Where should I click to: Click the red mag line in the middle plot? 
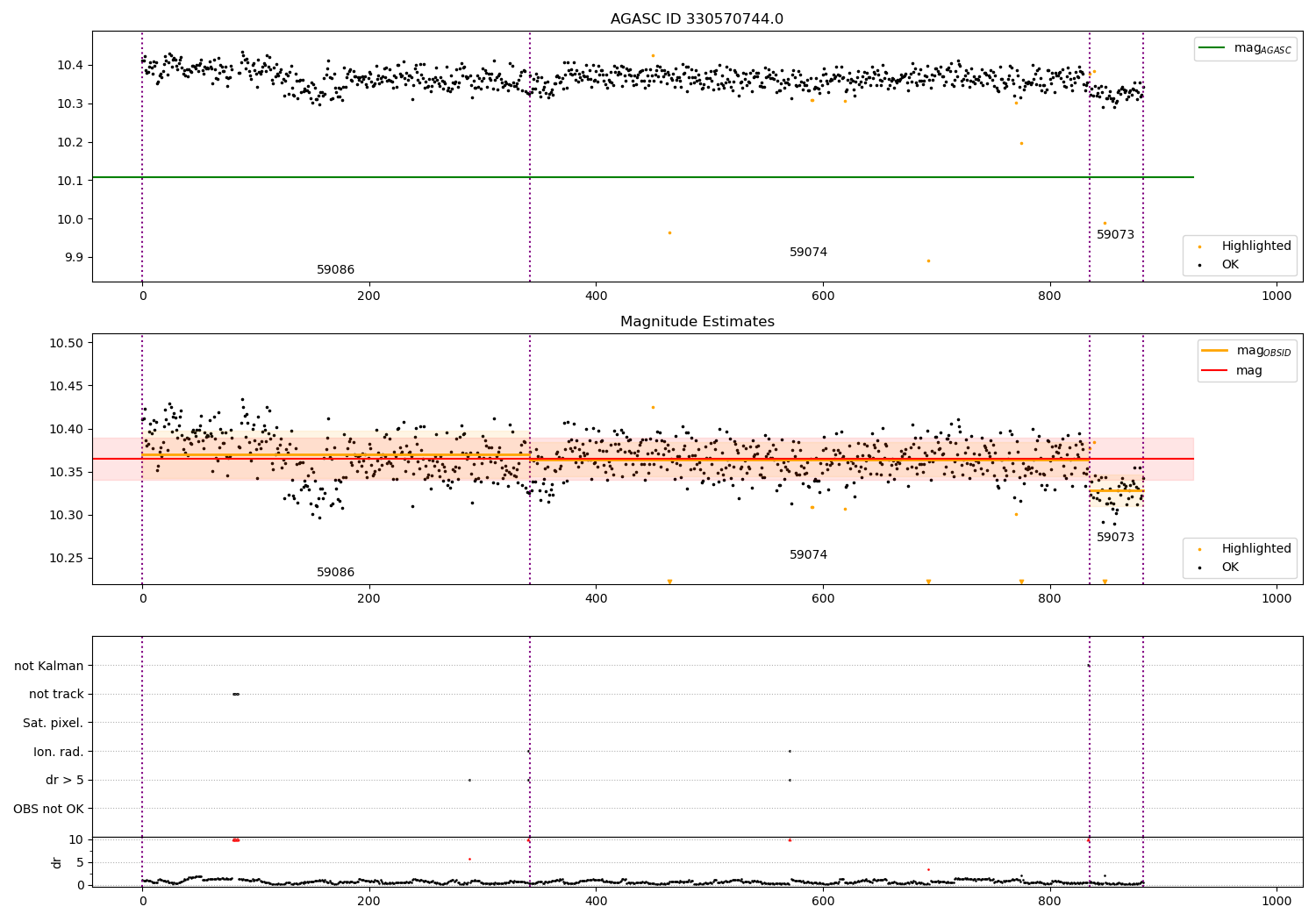pos(642,459)
